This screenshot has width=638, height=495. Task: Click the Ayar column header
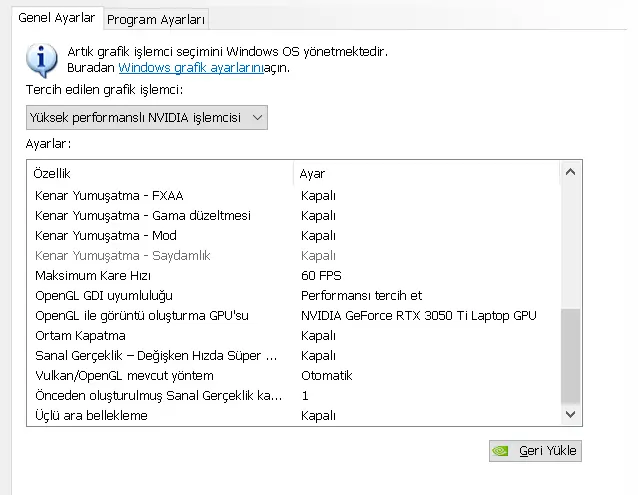coord(427,174)
